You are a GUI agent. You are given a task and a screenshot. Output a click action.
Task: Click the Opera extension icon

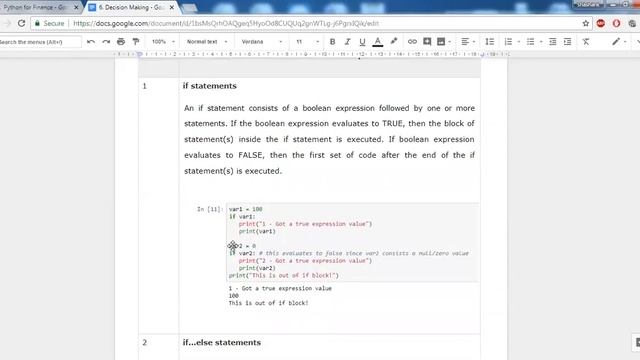coord(616,23)
